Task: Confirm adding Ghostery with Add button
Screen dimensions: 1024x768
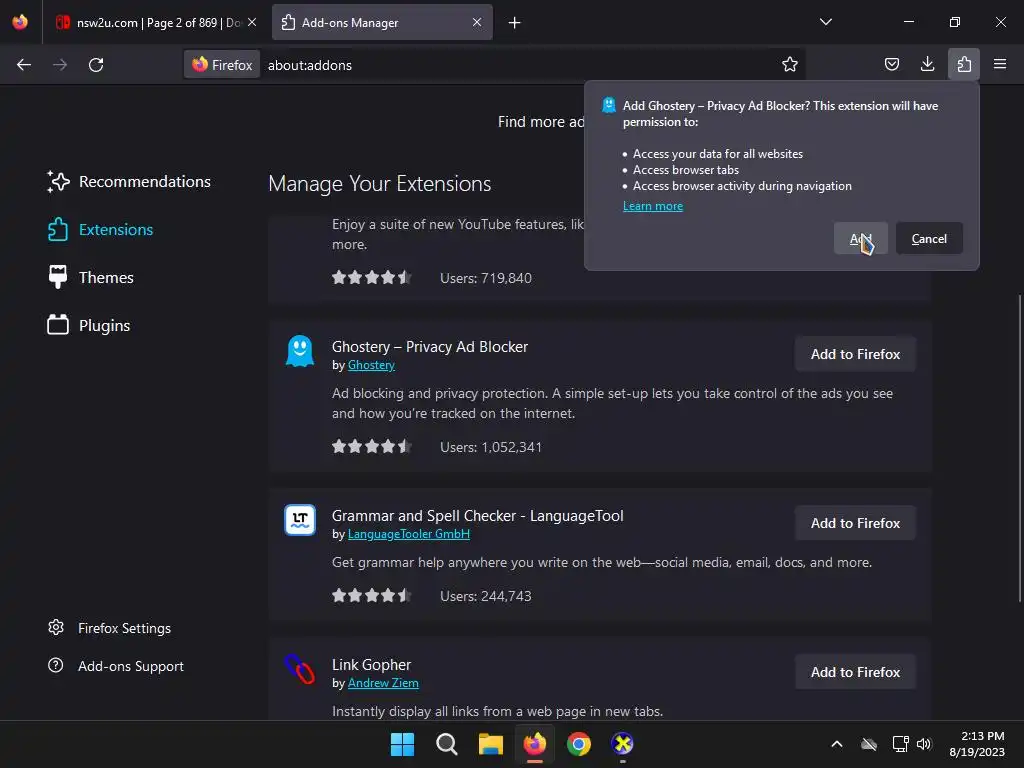Action: click(860, 238)
